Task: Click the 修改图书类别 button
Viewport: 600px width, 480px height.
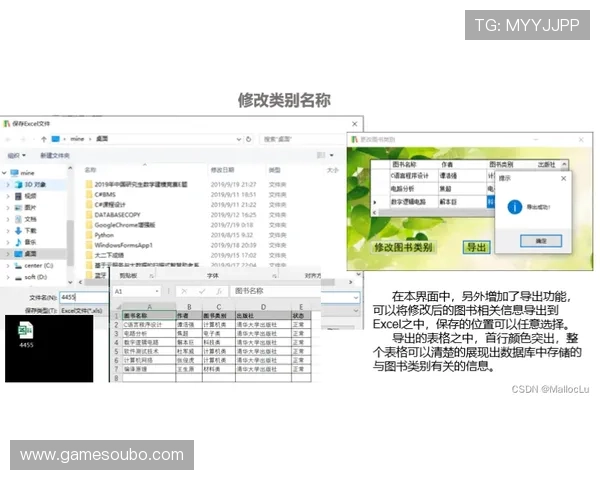Action: pyautogui.click(x=403, y=247)
